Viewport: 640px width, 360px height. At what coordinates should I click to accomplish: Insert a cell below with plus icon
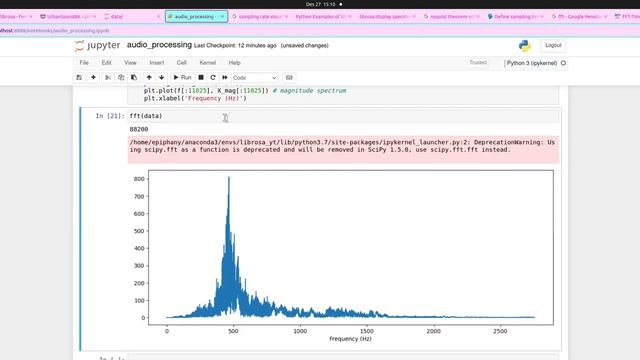pos(93,78)
